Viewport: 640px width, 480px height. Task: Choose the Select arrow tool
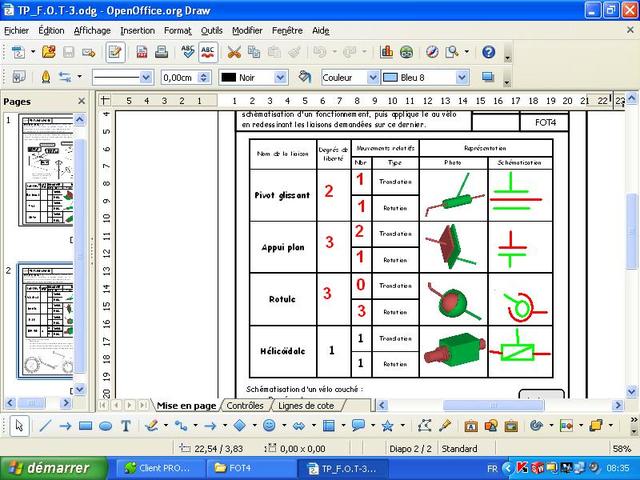(19, 426)
